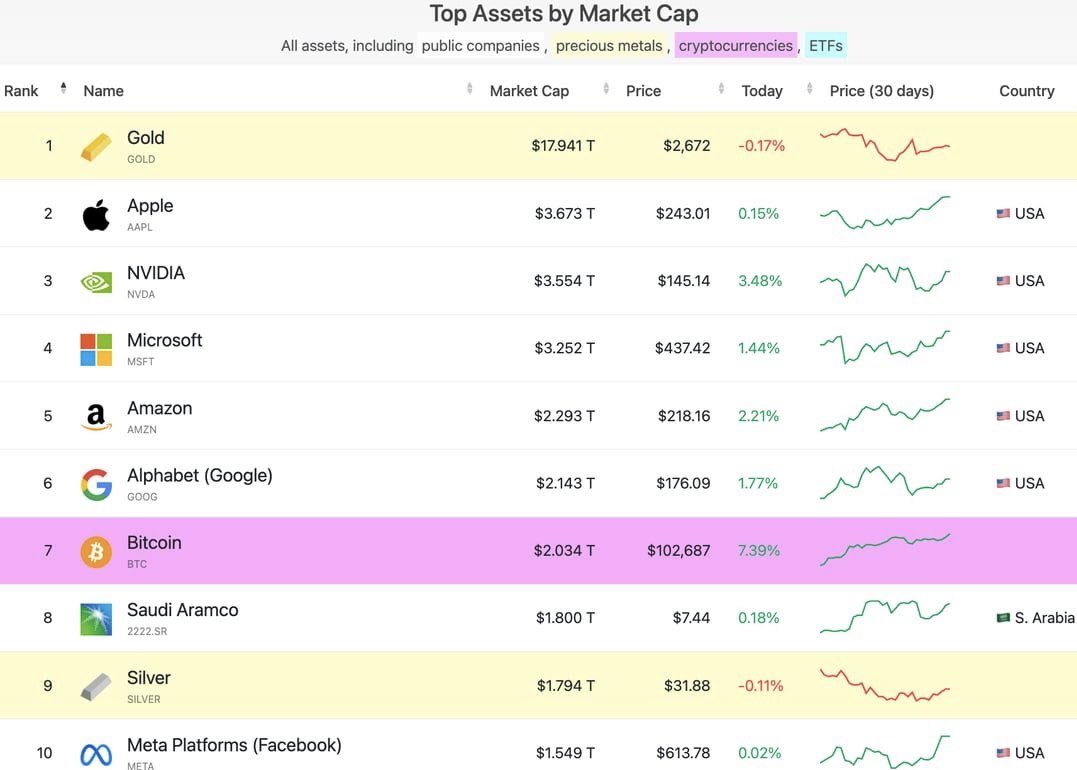This screenshot has width=1077, height=770.
Task: Open the Apple company page
Action: click(150, 205)
